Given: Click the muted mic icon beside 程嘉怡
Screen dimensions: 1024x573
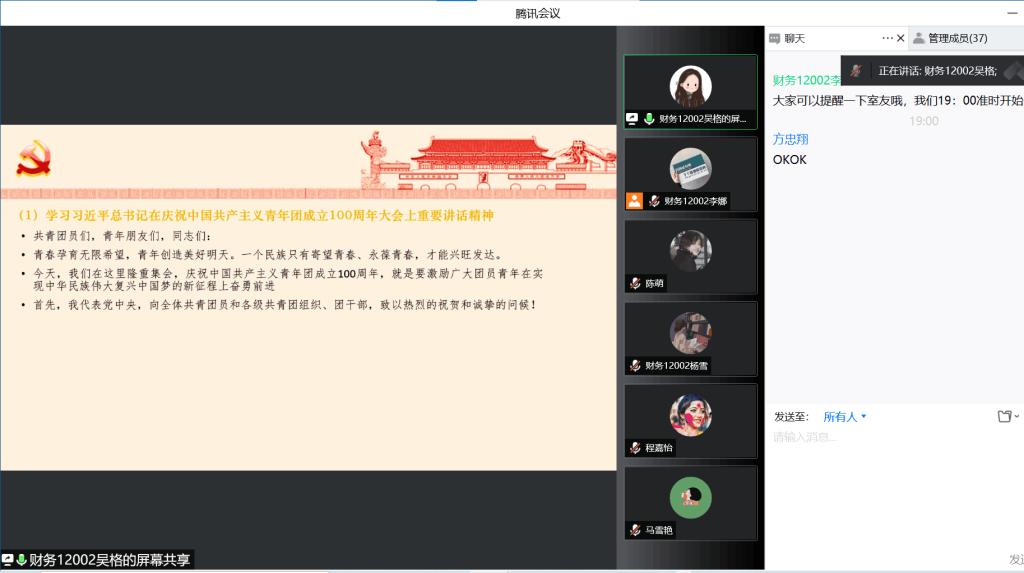Looking at the screenshot, I should point(634,448).
